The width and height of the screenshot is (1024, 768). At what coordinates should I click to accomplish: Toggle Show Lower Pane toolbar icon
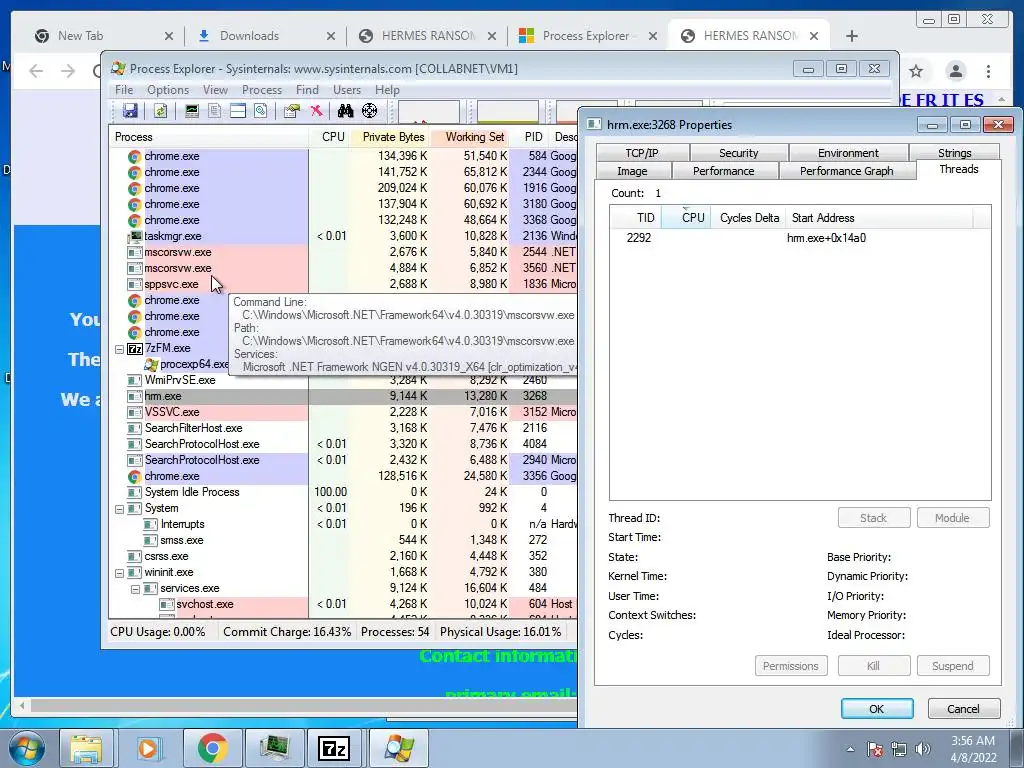238,111
